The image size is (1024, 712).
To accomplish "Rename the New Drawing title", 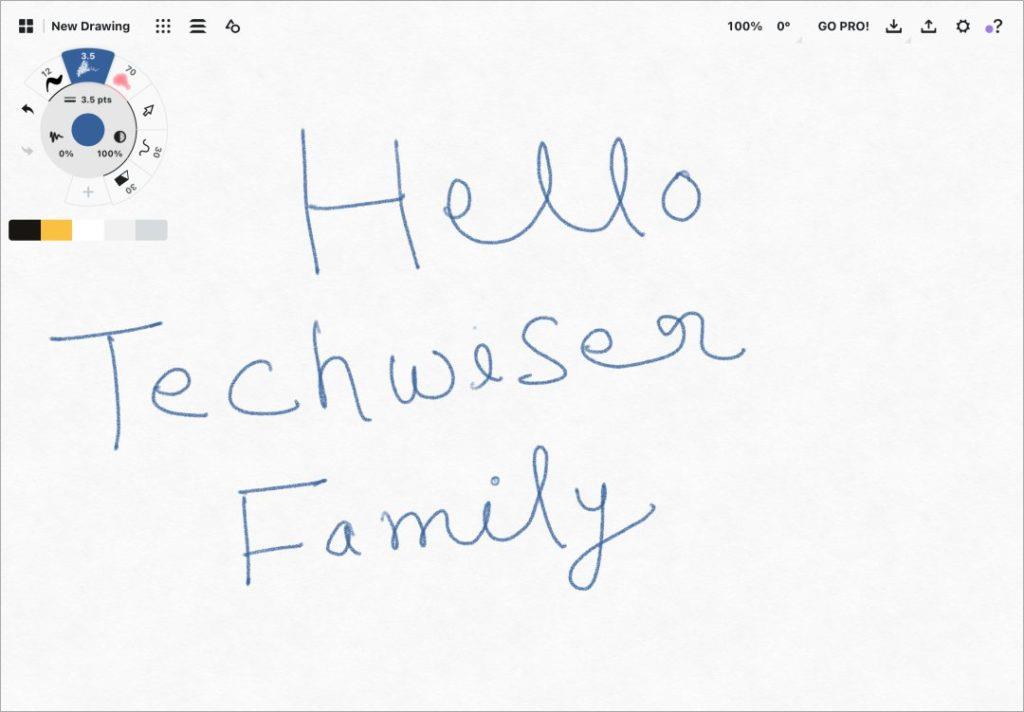I will coord(91,26).
